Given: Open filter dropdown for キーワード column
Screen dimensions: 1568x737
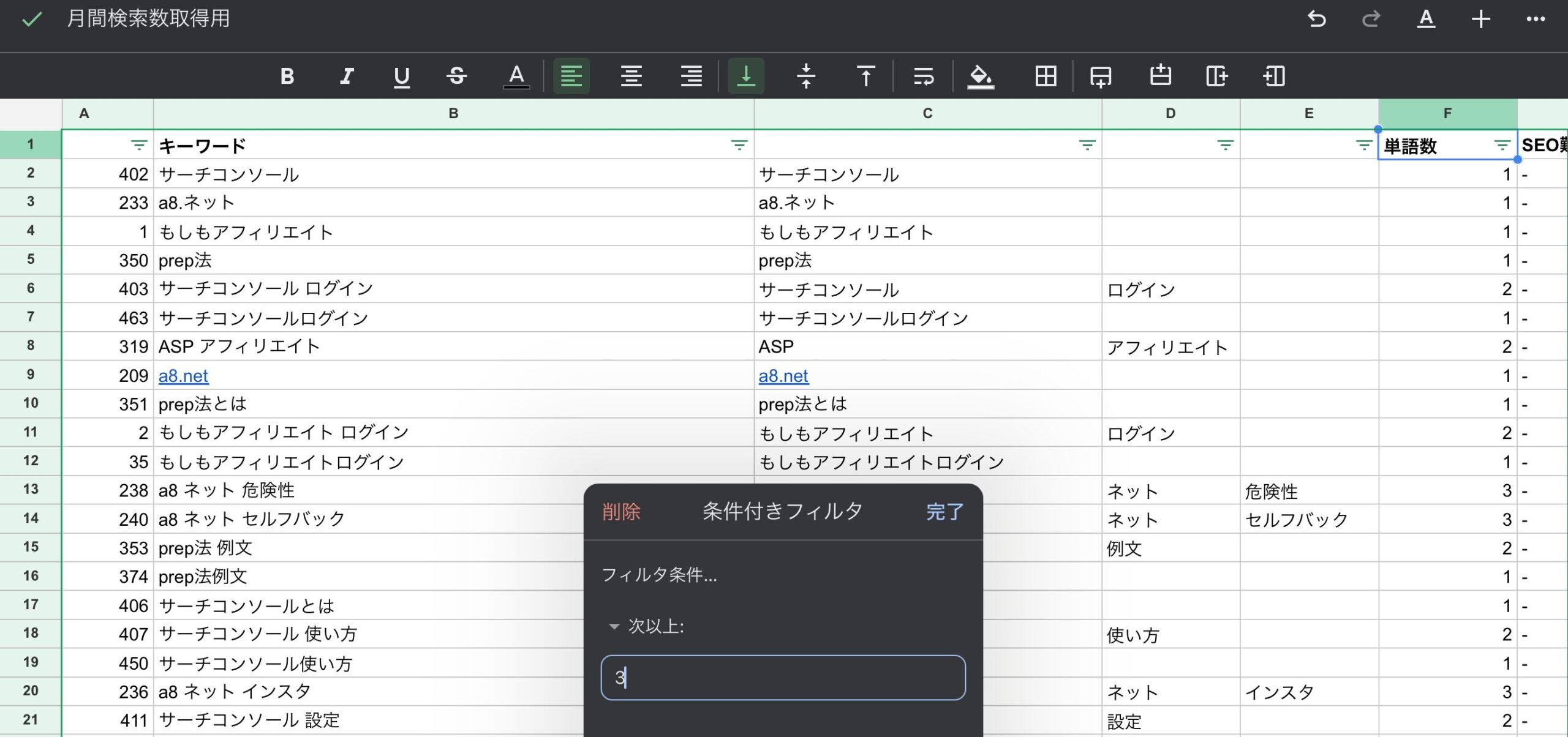Looking at the screenshot, I should 739,145.
